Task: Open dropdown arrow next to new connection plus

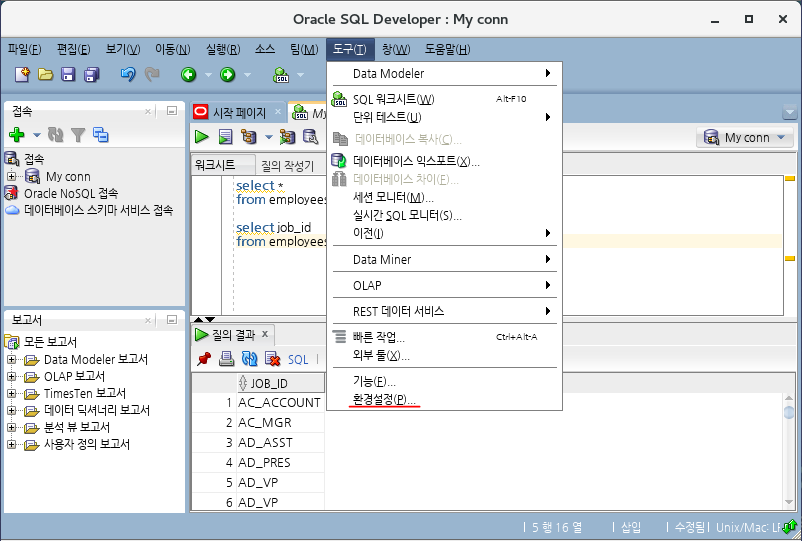Action: point(36,135)
